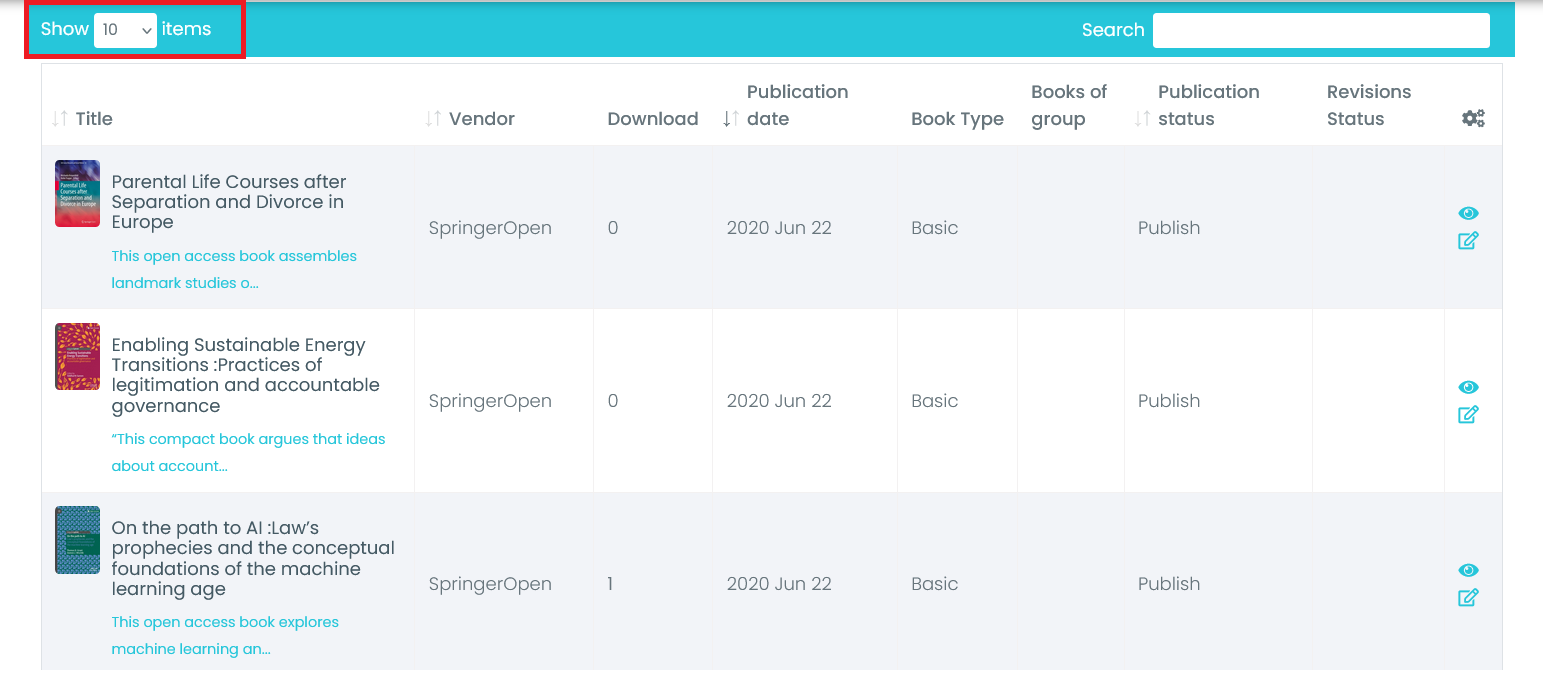Click On the path to AI cover thumbnail

click(77, 540)
